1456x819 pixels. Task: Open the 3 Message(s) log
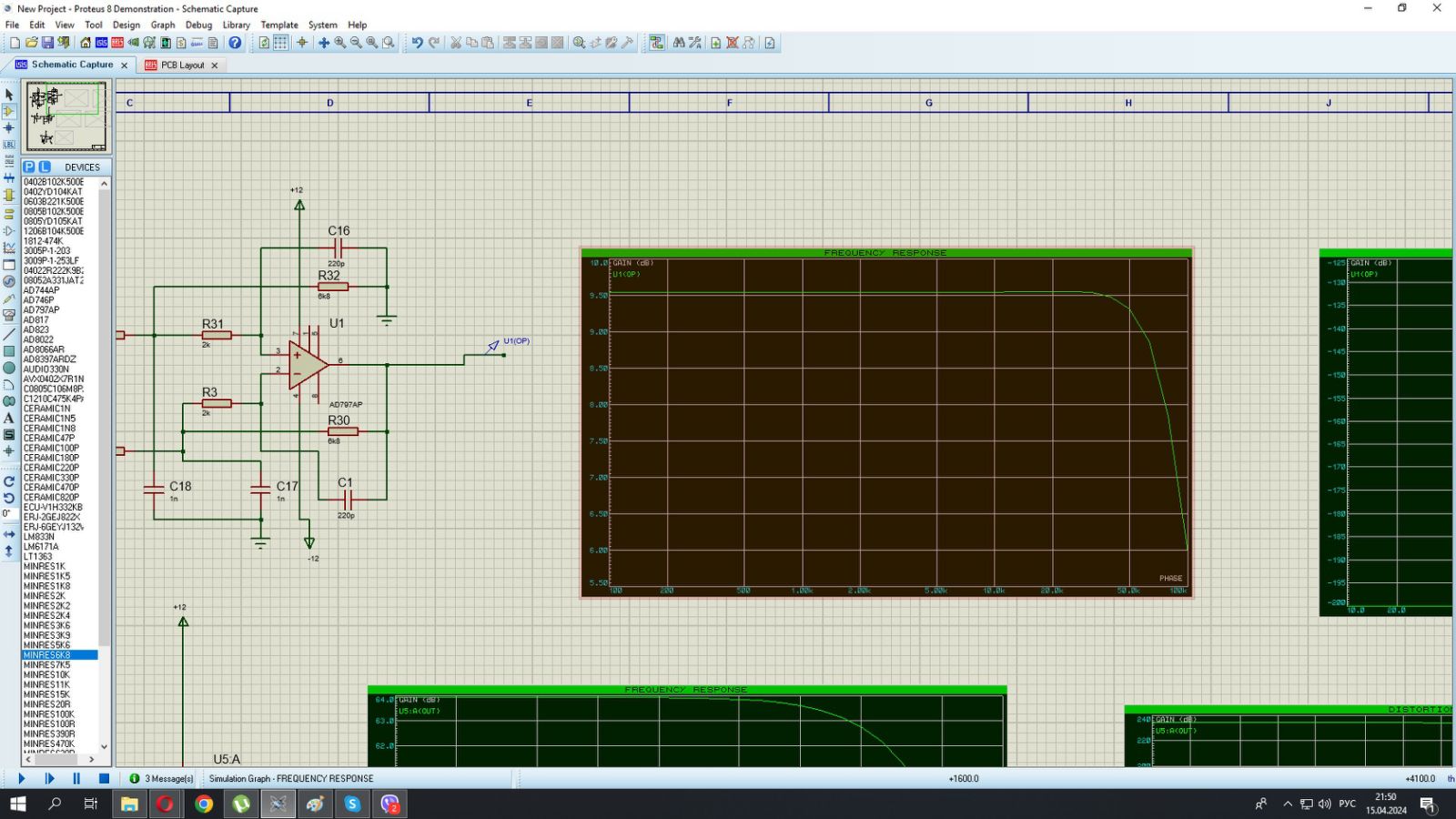(x=162, y=779)
